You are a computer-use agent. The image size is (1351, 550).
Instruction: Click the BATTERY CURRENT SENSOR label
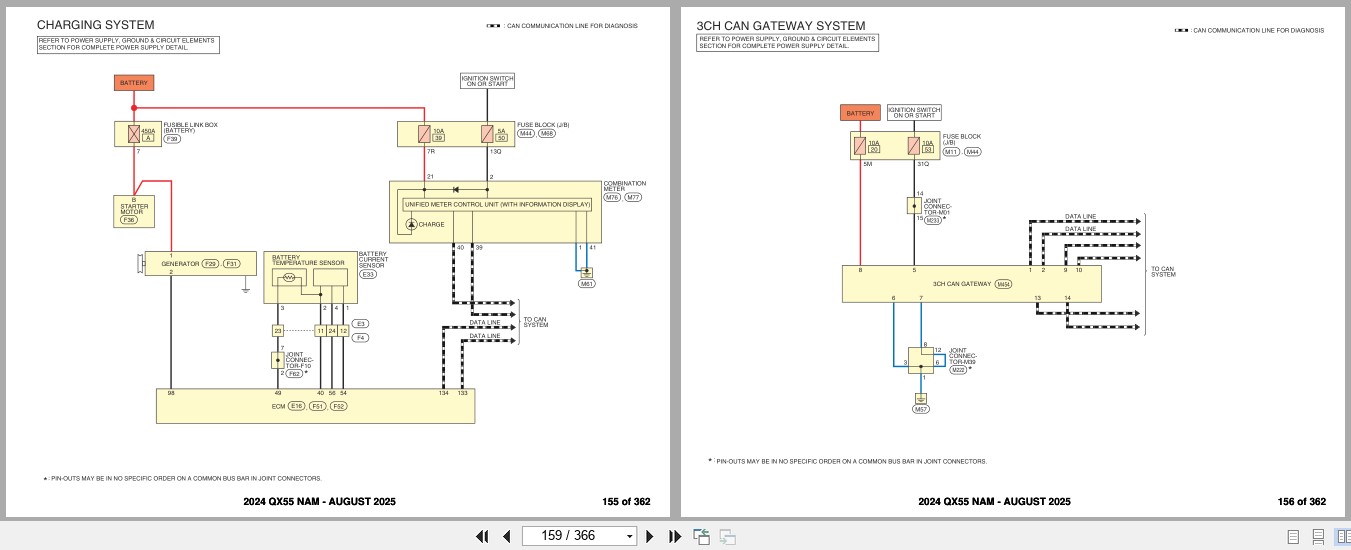pyautogui.click(x=372, y=260)
